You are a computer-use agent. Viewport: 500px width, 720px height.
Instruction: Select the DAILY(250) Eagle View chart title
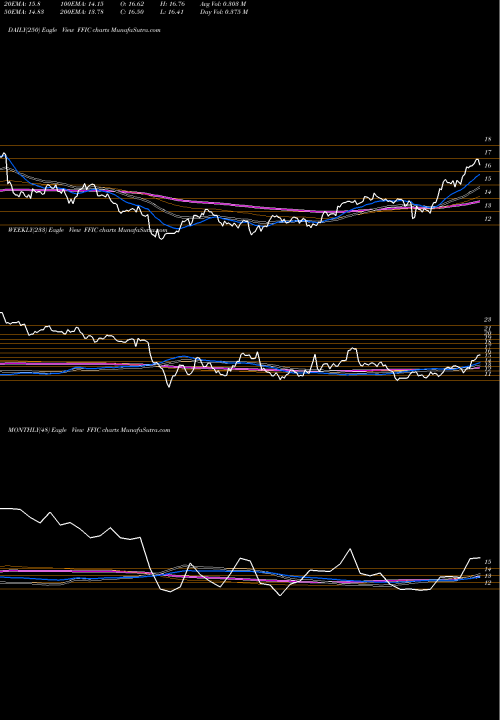pos(84,30)
